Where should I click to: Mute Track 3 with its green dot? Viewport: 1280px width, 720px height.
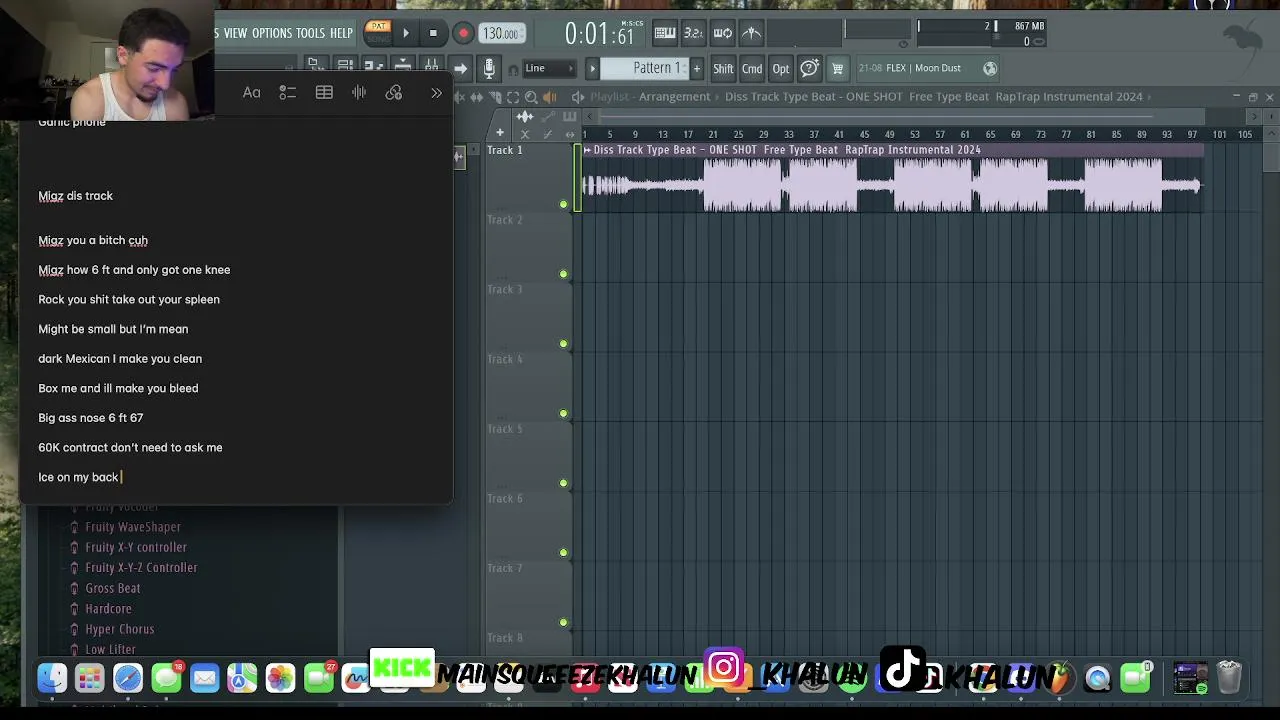point(563,344)
